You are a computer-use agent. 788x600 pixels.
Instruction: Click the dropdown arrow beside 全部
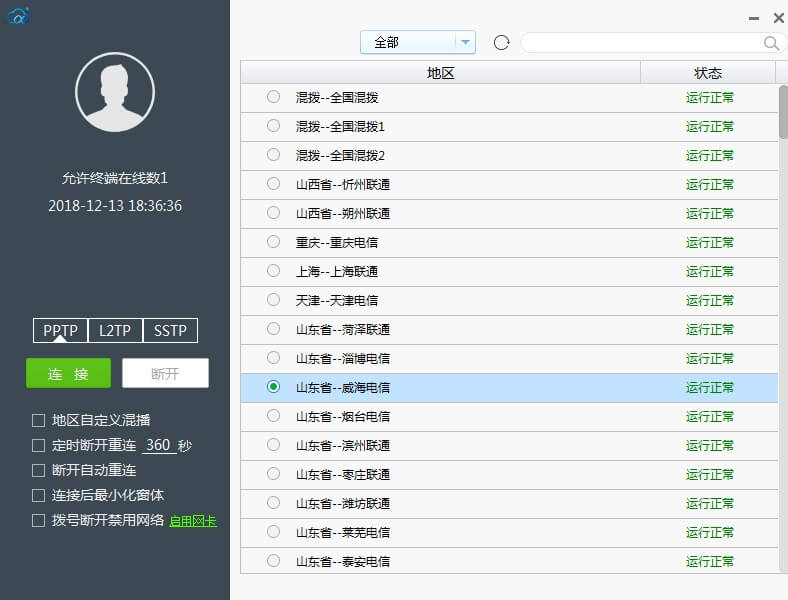[x=465, y=42]
